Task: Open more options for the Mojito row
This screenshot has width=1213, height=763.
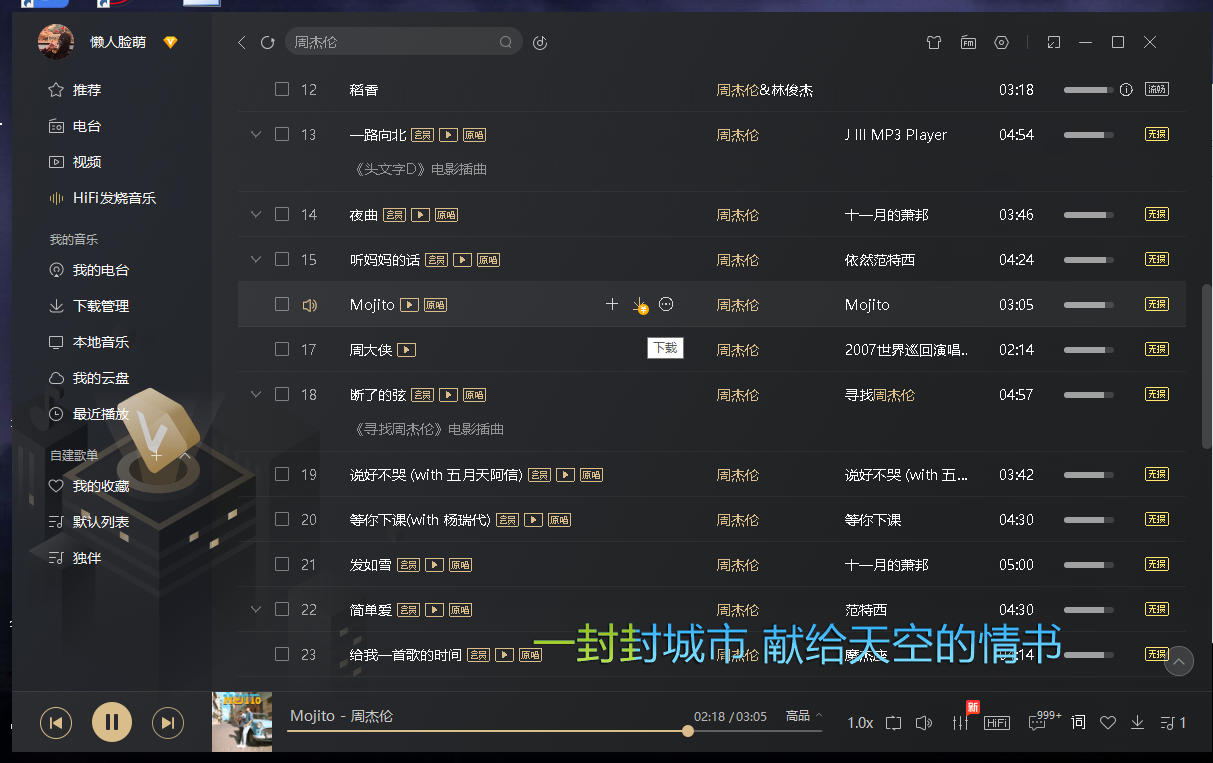Action: 666,304
